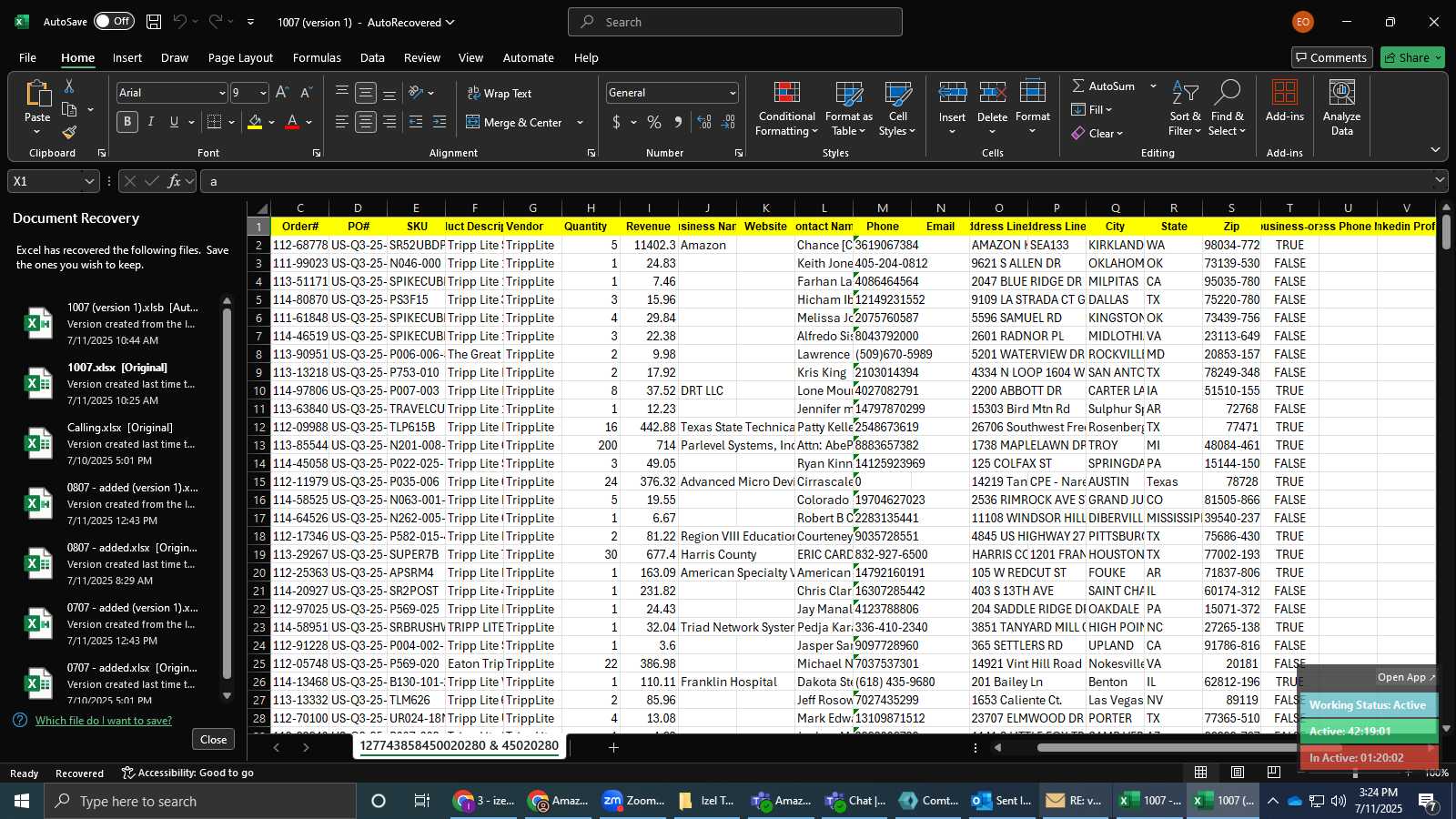Open the Review ribbon tab
The height and width of the screenshot is (819, 1456).
[x=422, y=57]
